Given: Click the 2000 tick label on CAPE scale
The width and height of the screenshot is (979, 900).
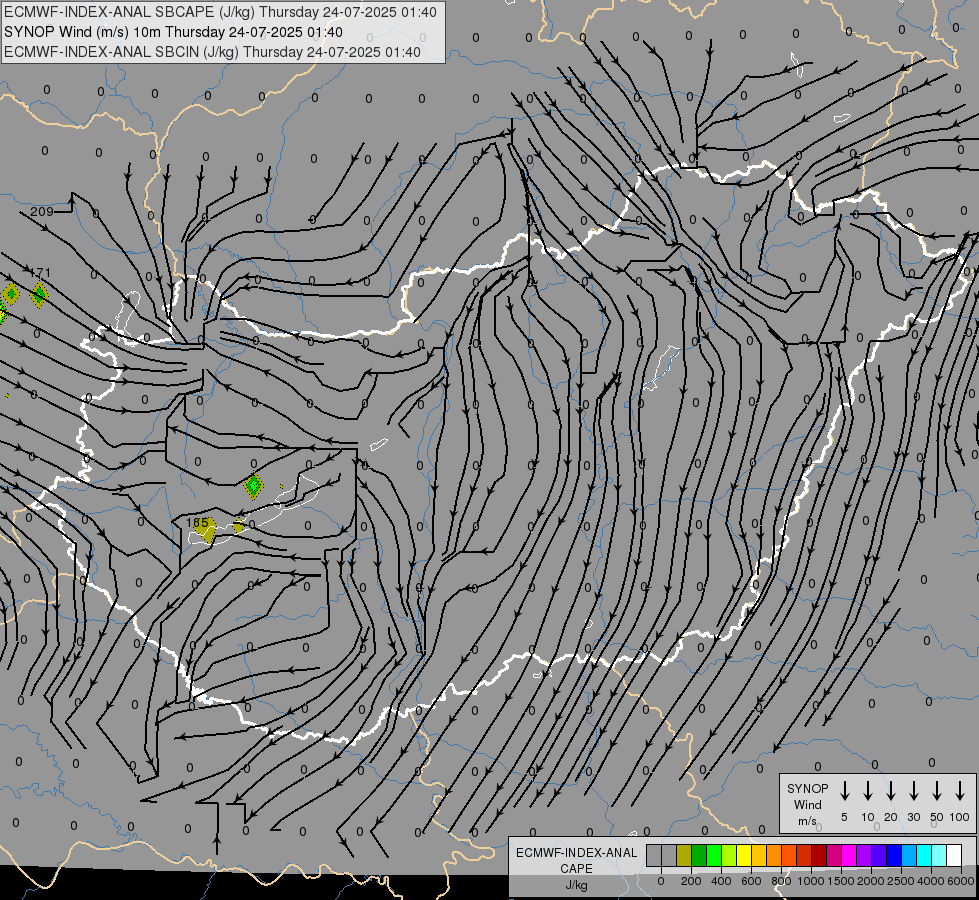Looking at the screenshot, I should (870, 881).
